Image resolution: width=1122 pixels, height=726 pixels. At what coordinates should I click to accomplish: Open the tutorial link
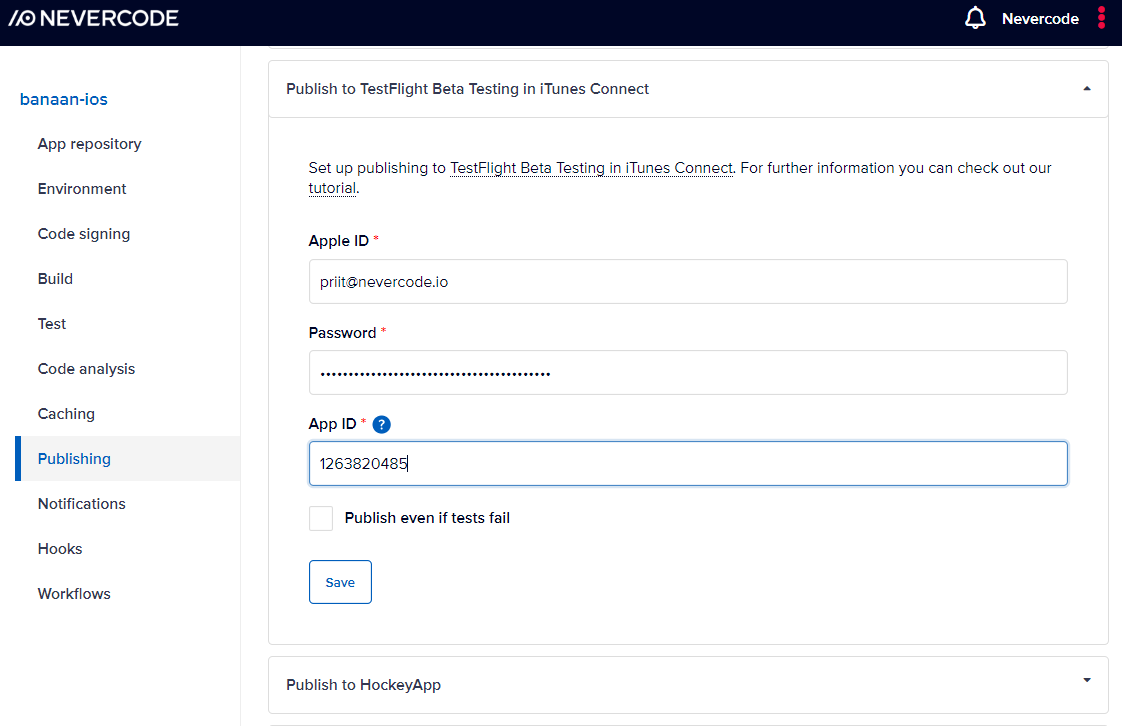point(332,188)
